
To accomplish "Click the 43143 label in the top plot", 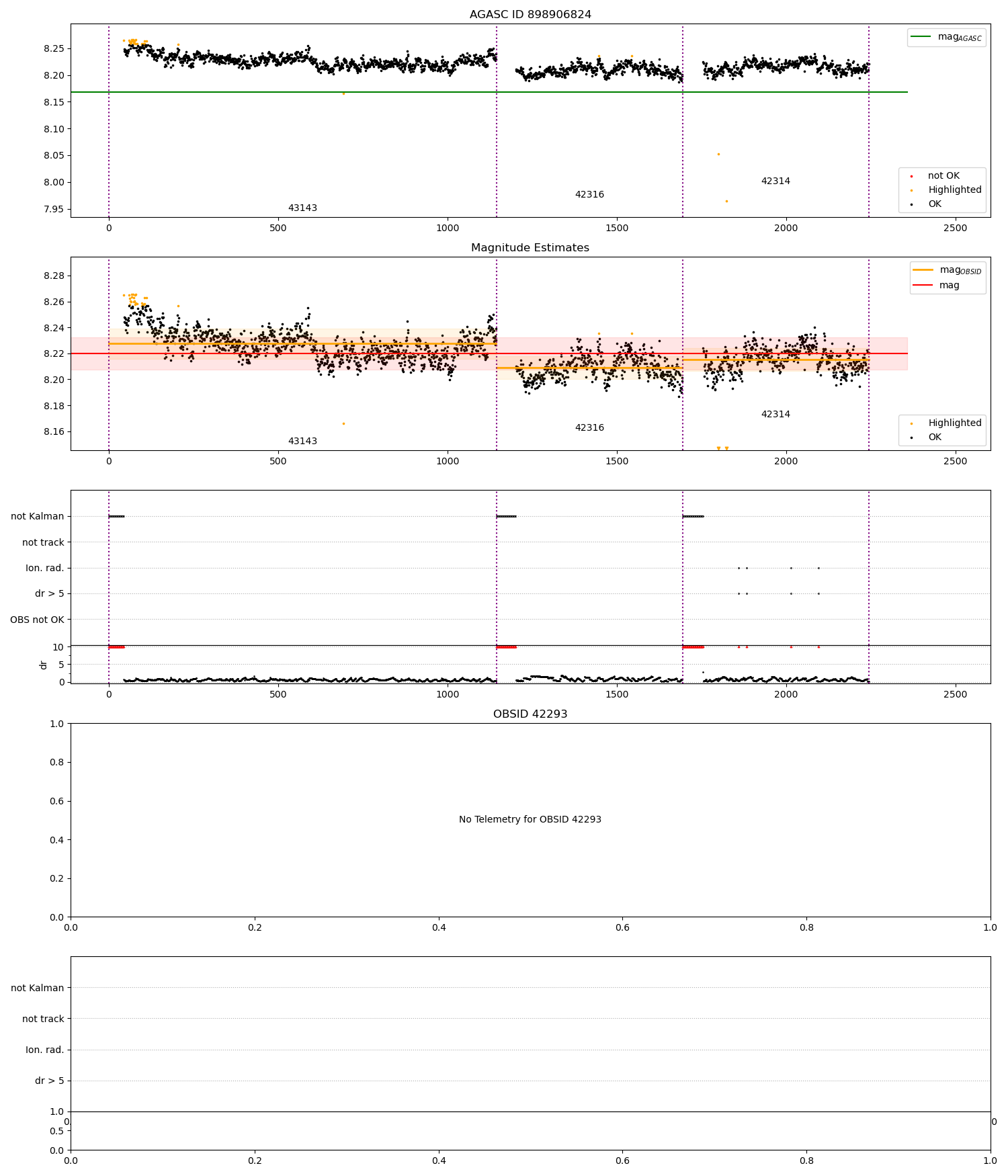I will (302, 208).
